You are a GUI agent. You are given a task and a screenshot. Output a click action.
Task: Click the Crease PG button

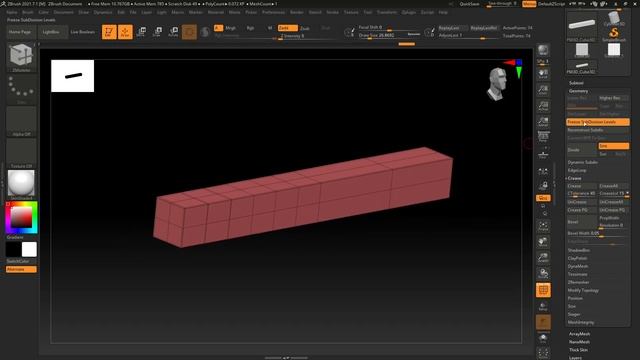click(582, 210)
